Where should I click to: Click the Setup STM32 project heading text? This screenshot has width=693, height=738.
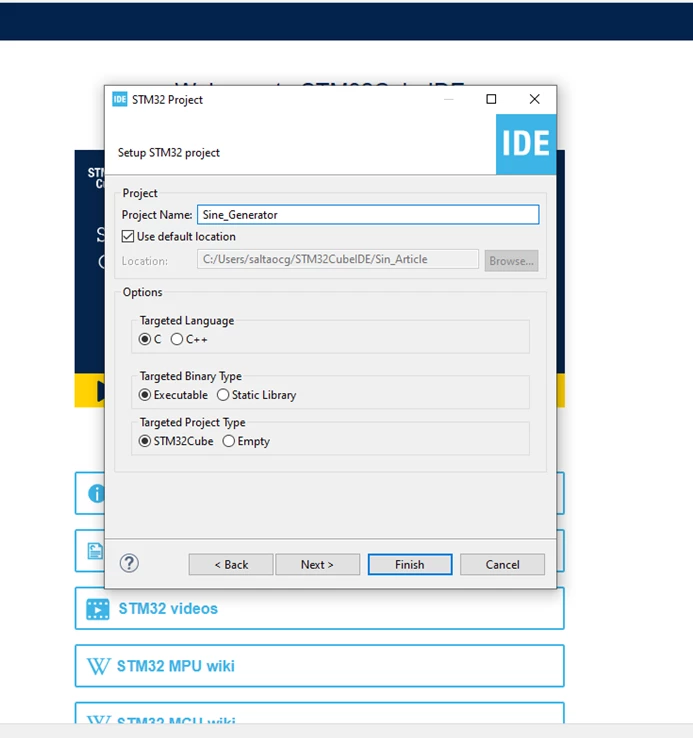(169, 153)
